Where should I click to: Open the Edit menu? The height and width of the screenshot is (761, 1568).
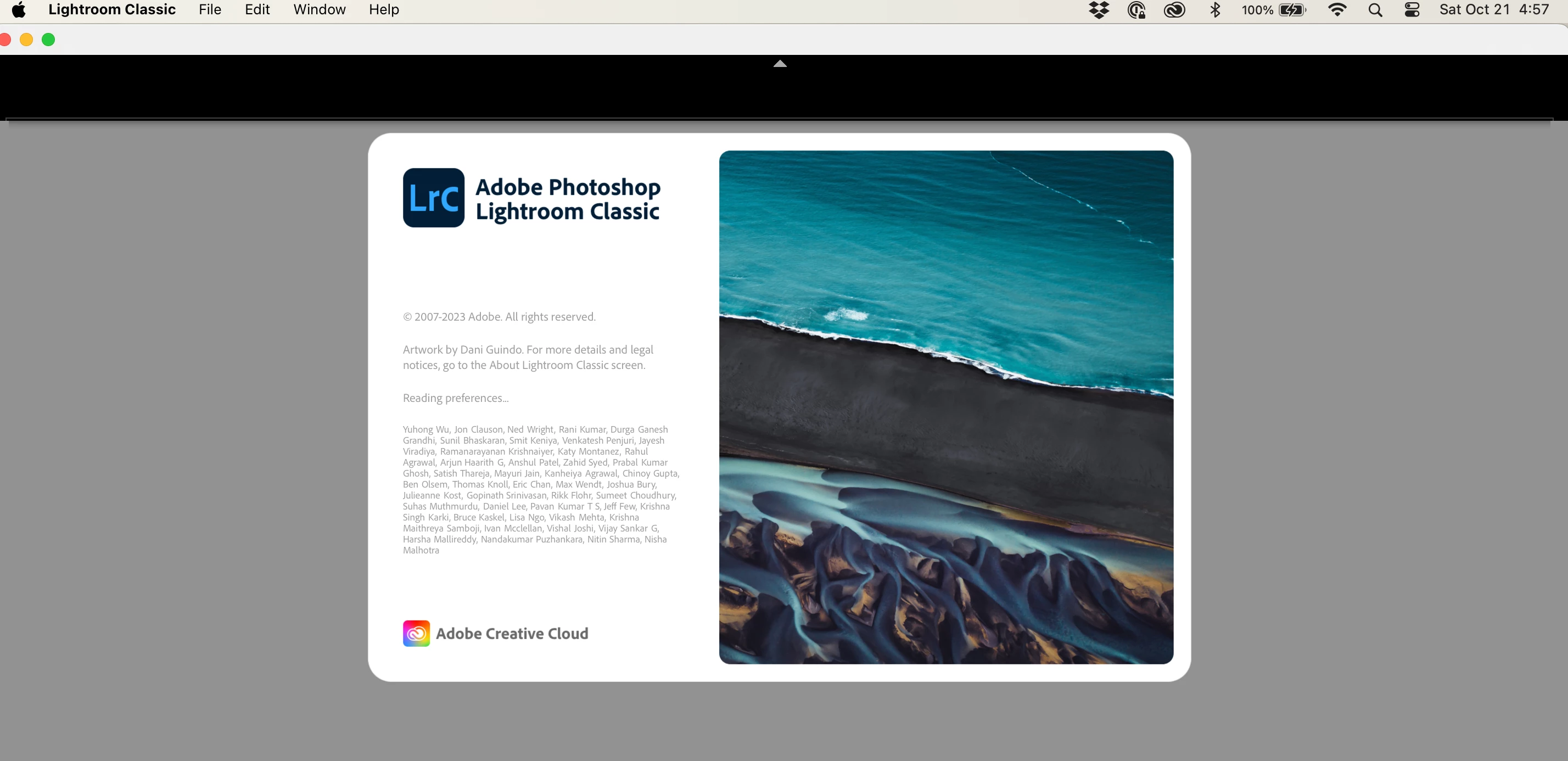pyautogui.click(x=257, y=10)
